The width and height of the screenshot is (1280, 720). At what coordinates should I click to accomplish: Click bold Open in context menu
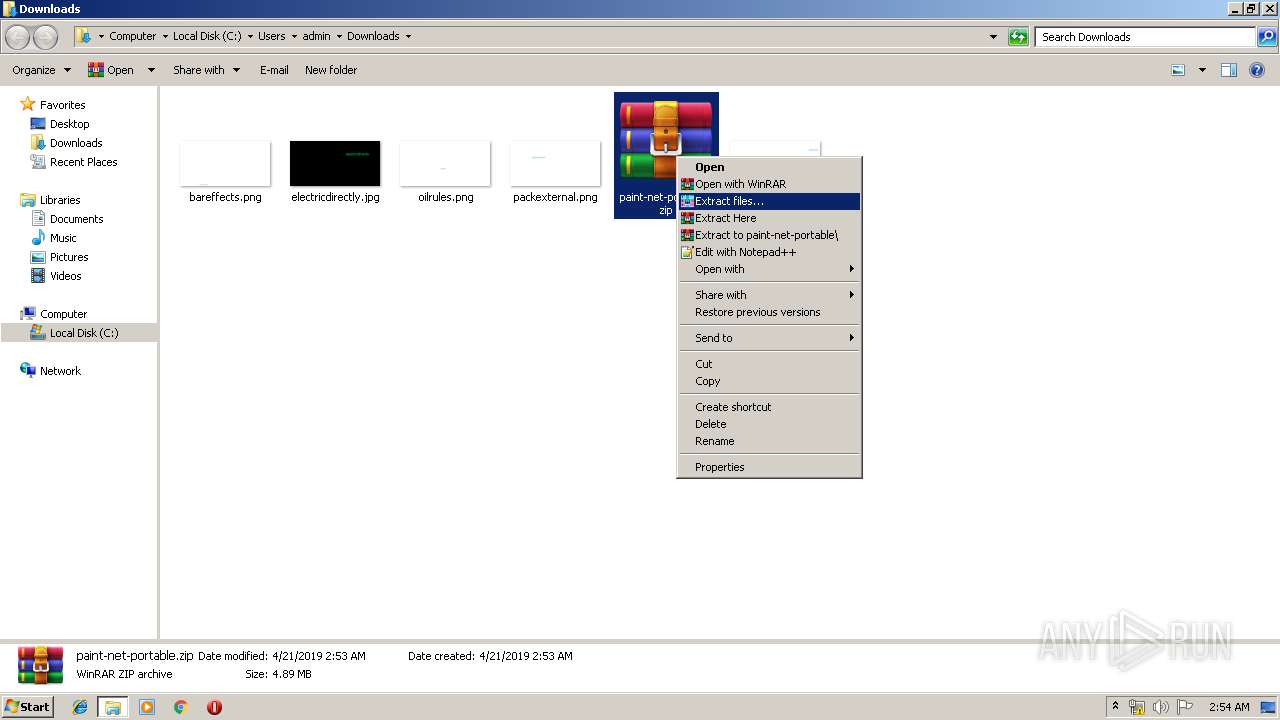[x=769, y=167]
